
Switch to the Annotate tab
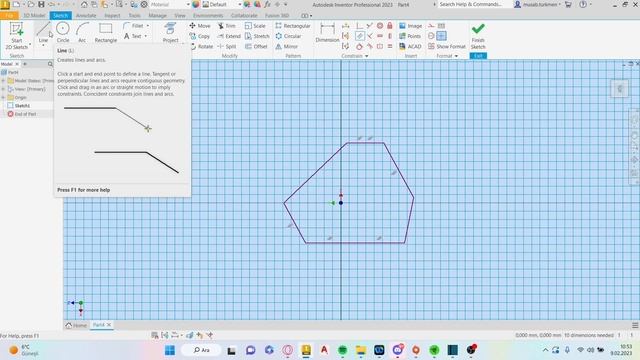click(x=86, y=16)
